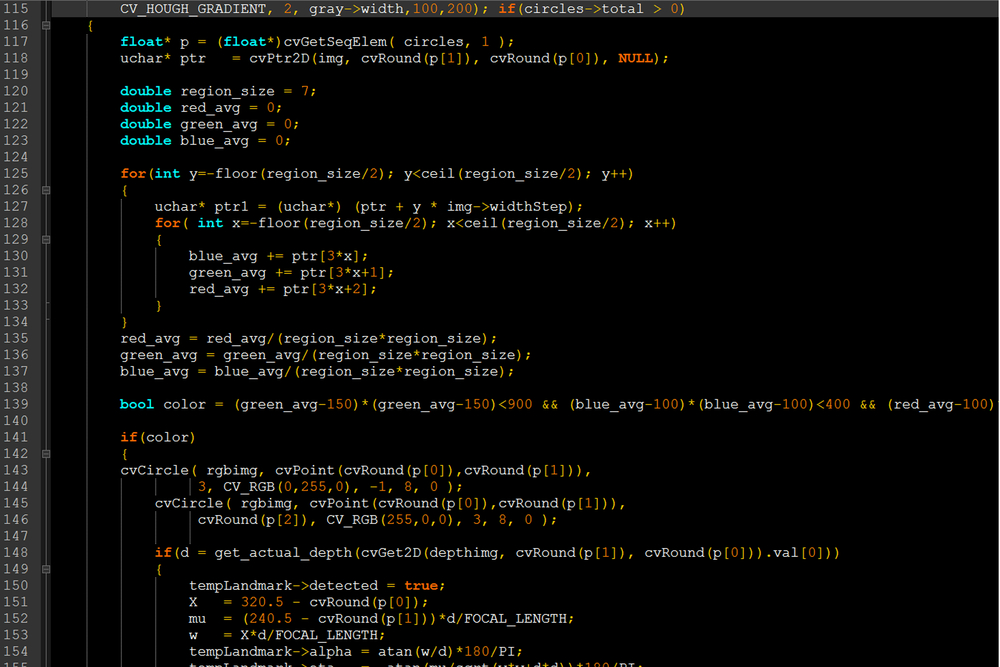Click the bool keyword on line 139

(x=137, y=404)
